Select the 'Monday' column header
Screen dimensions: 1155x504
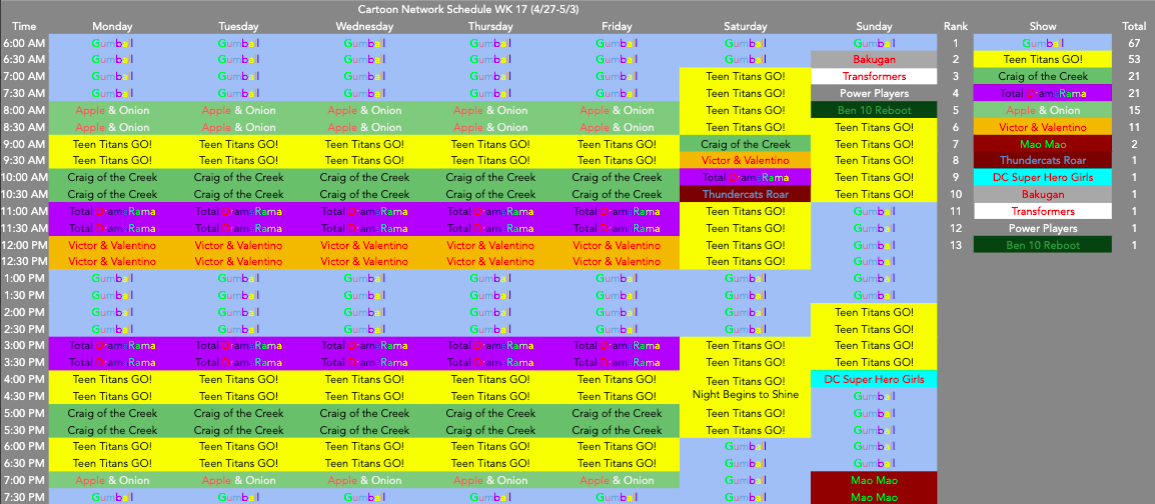[112, 26]
